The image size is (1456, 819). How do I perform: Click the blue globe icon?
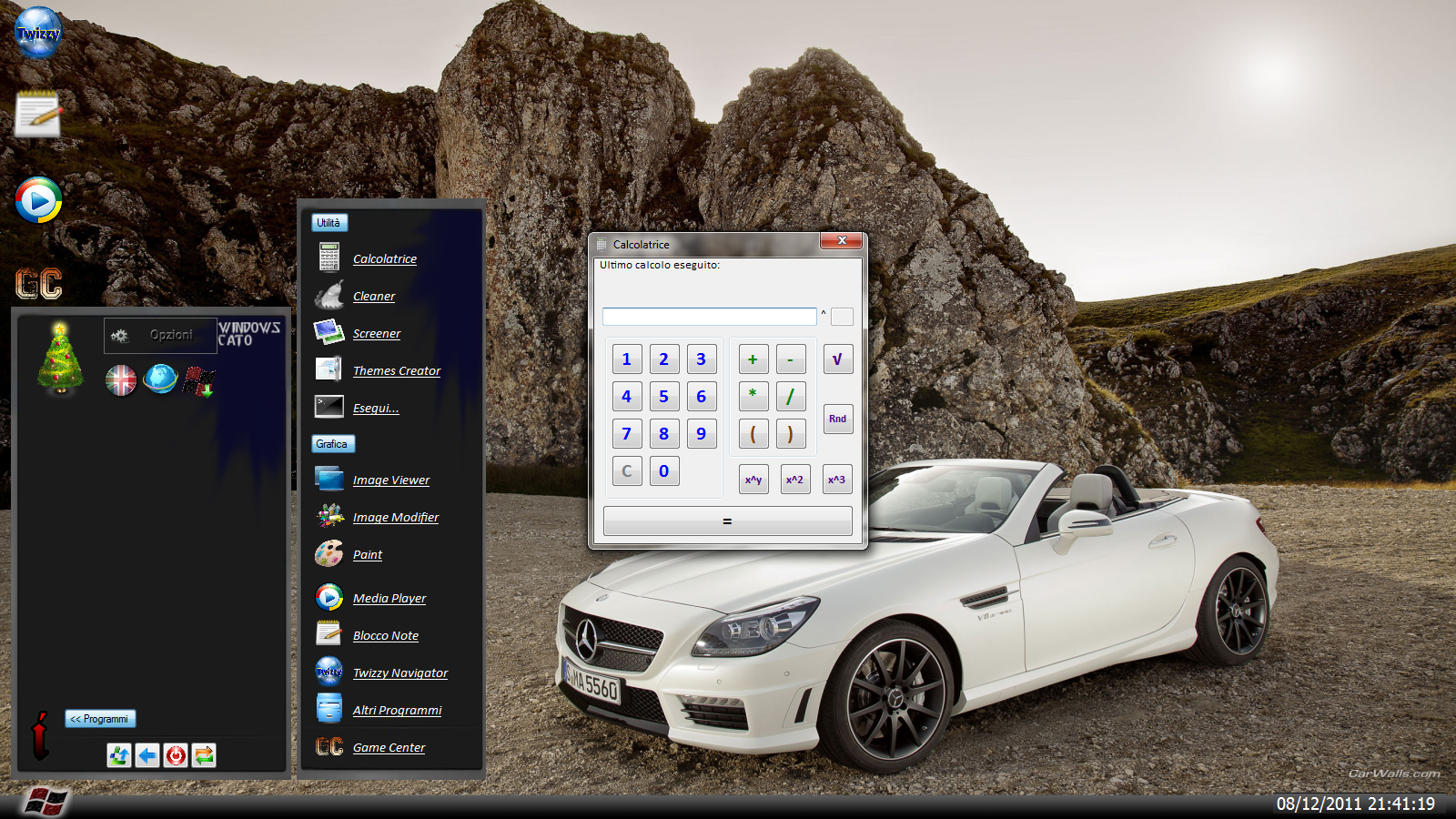160,379
